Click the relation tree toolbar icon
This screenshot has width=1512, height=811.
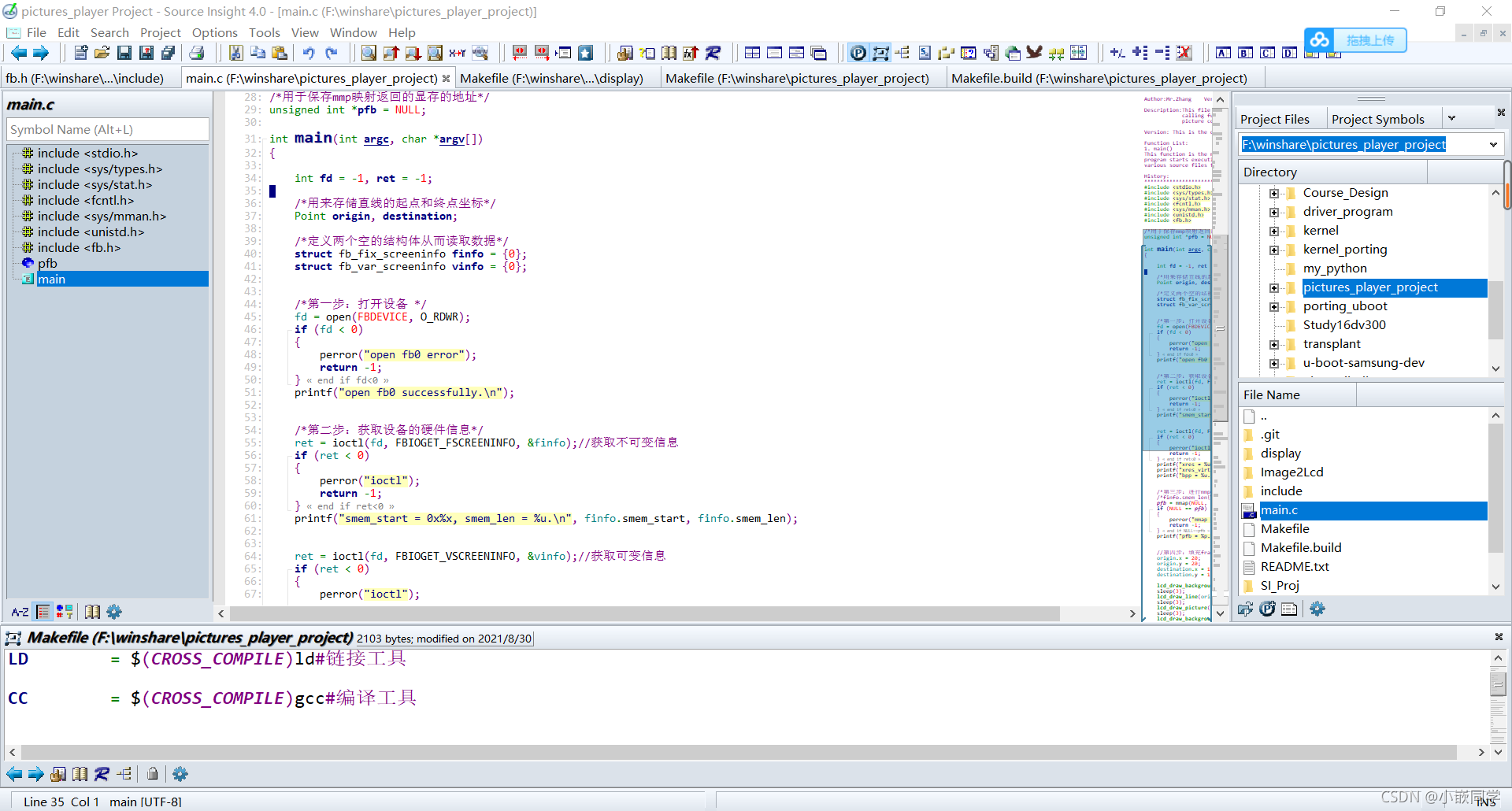(902, 53)
